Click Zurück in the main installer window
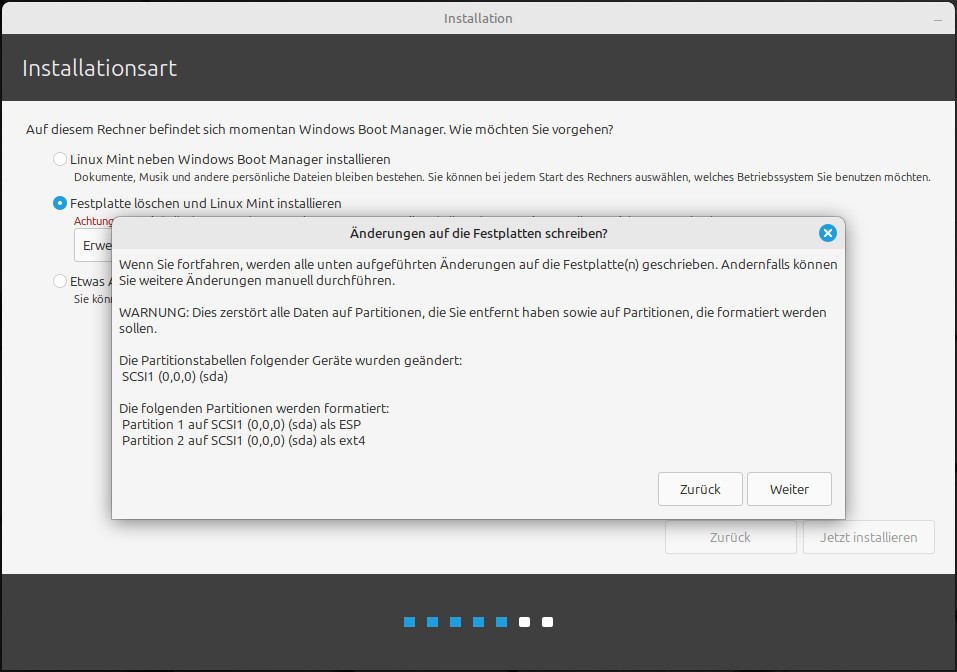The image size is (957, 672). click(731, 537)
